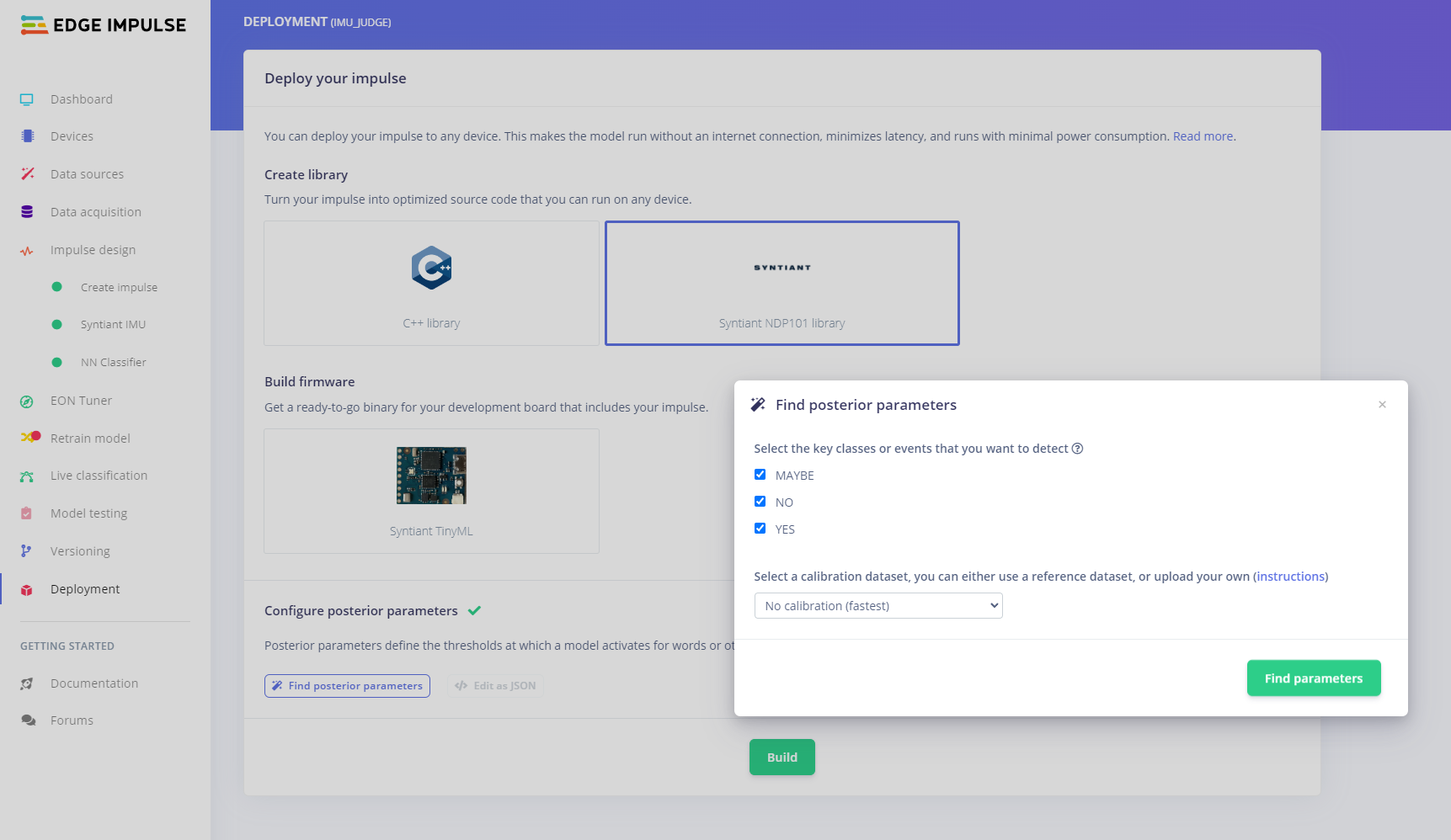Open Live classification page
This screenshot has width=1451, height=840.
pyautogui.click(x=99, y=476)
